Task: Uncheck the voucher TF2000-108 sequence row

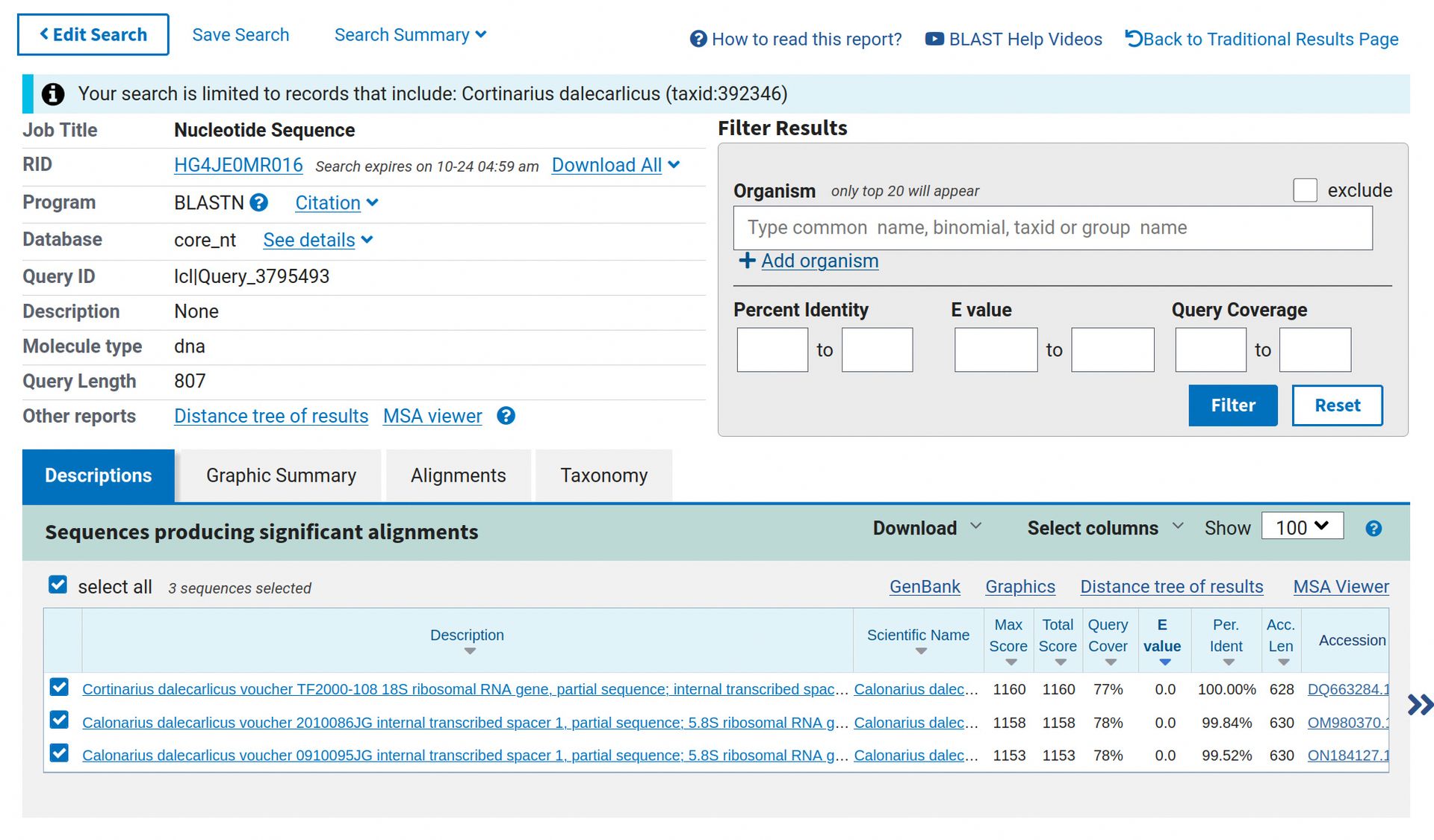Action: [59, 687]
